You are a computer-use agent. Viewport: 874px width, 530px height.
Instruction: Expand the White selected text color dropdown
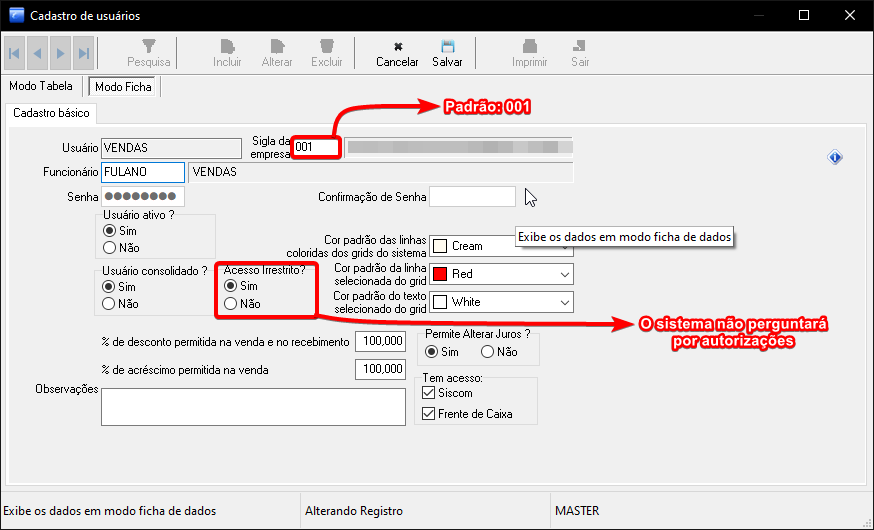click(565, 302)
